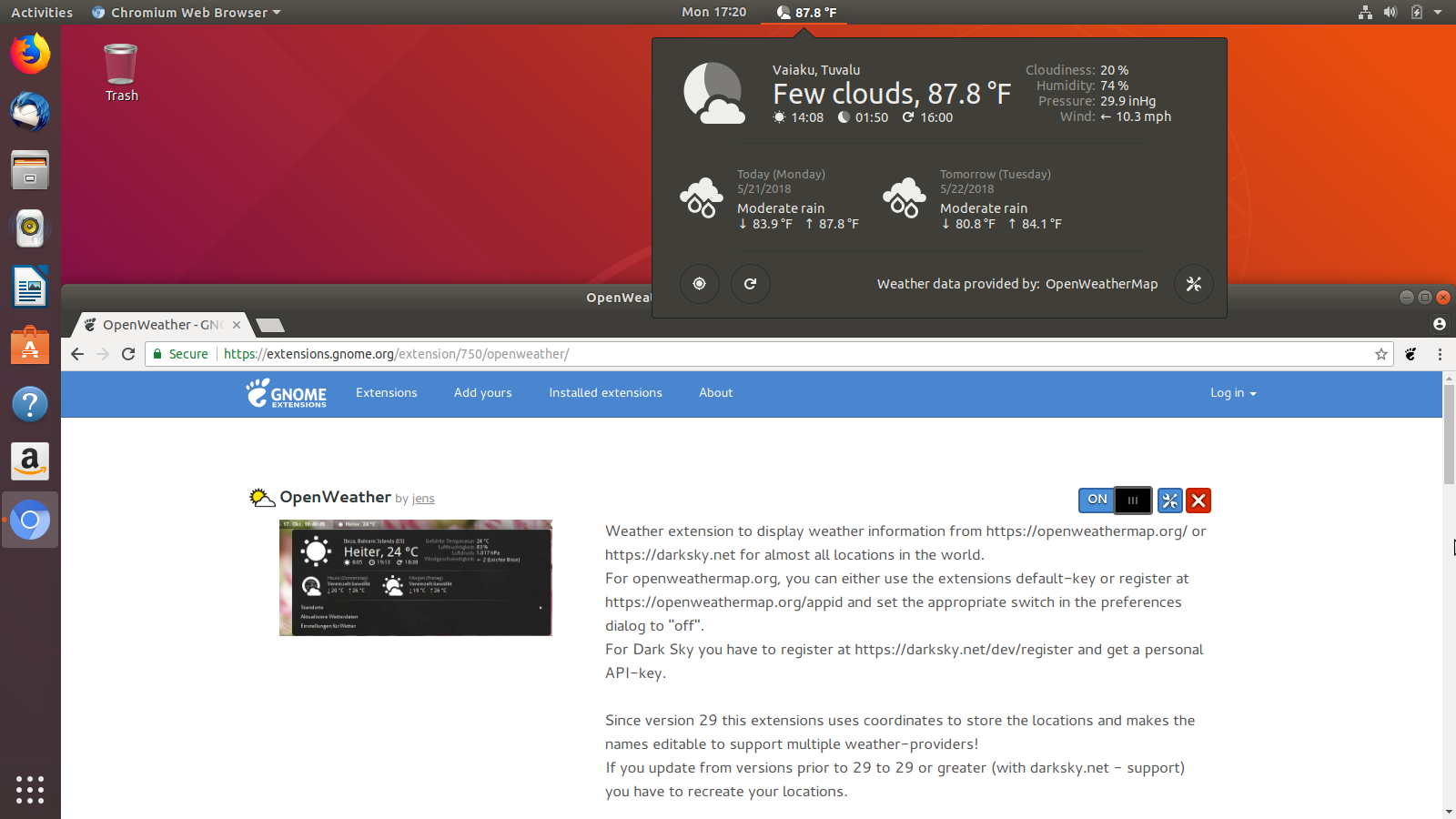This screenshot has width=1456, height=819.
Task: Open the Add yours nav item
Action: click(x=483, y=393)
